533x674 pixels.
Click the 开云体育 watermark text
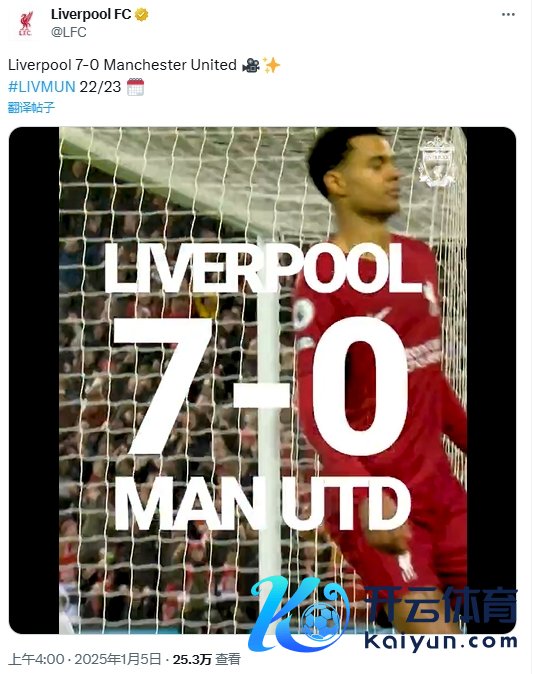[441, 605]
